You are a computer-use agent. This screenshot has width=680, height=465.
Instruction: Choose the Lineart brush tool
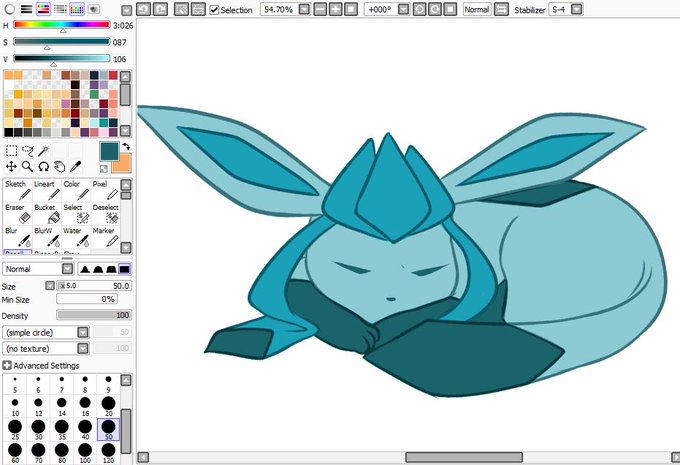pos(47,190)
